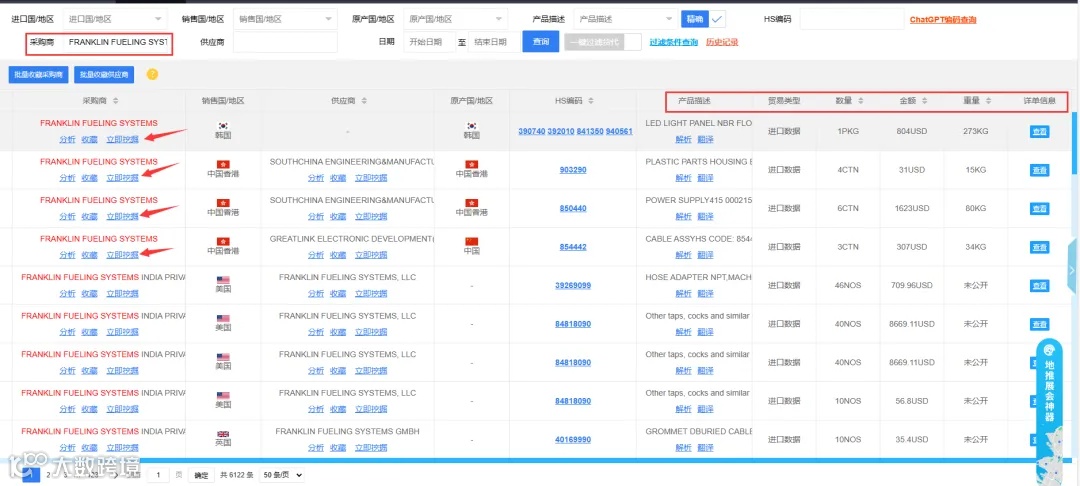Click 分析 under GREATLINK ELECTRONIC DEVELOPMENT supplier
The image size is (1080, 486).
315,255
